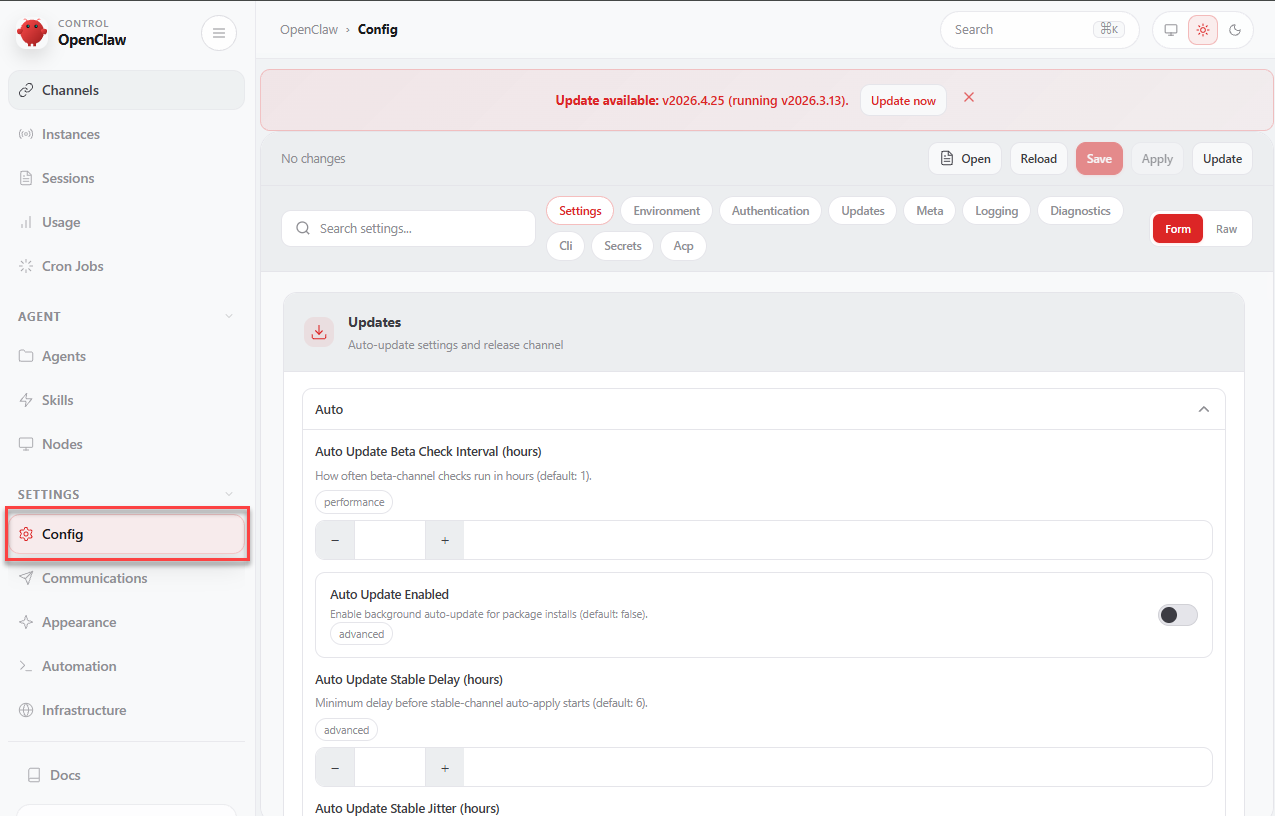This screenshot has width=1275, height=816.
Task: Click the advanced tag under Auto Update Enabled
Action: tap(362, 634)
